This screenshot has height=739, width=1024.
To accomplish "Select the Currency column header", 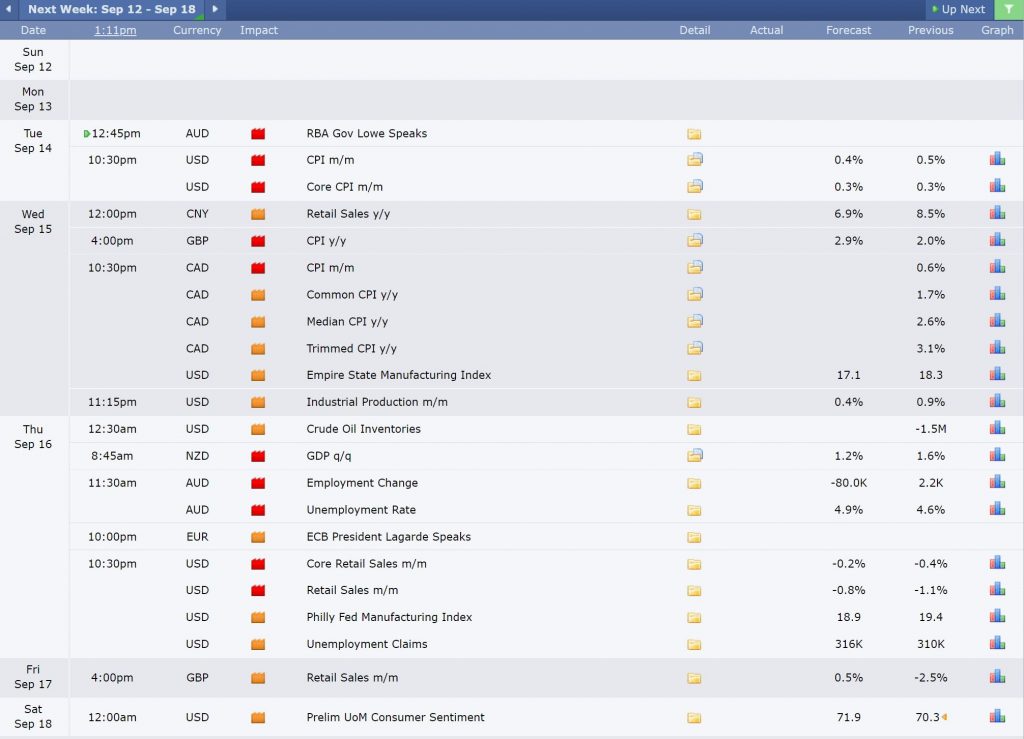I will [197, 30].
